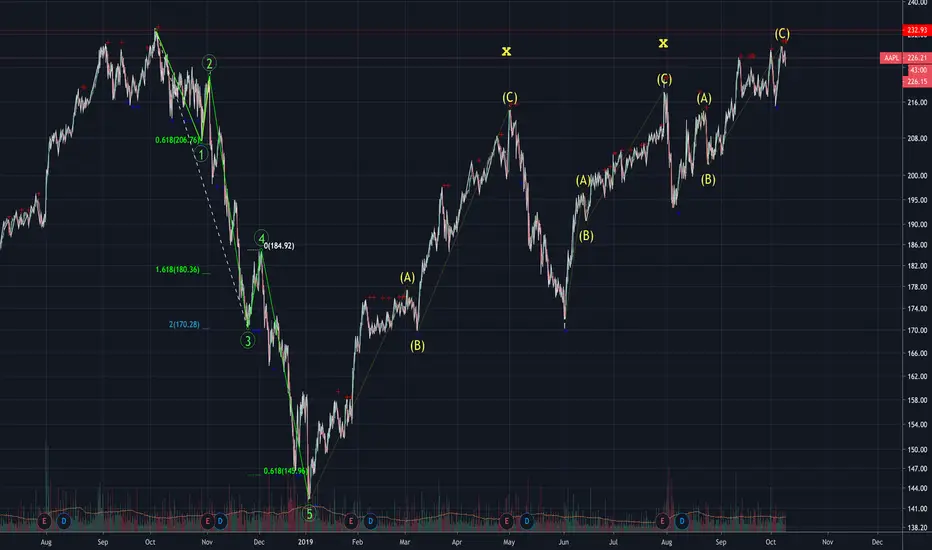Click the Jul label on the time axis
The width and height of the screenshot is (932, 550).
613,542
